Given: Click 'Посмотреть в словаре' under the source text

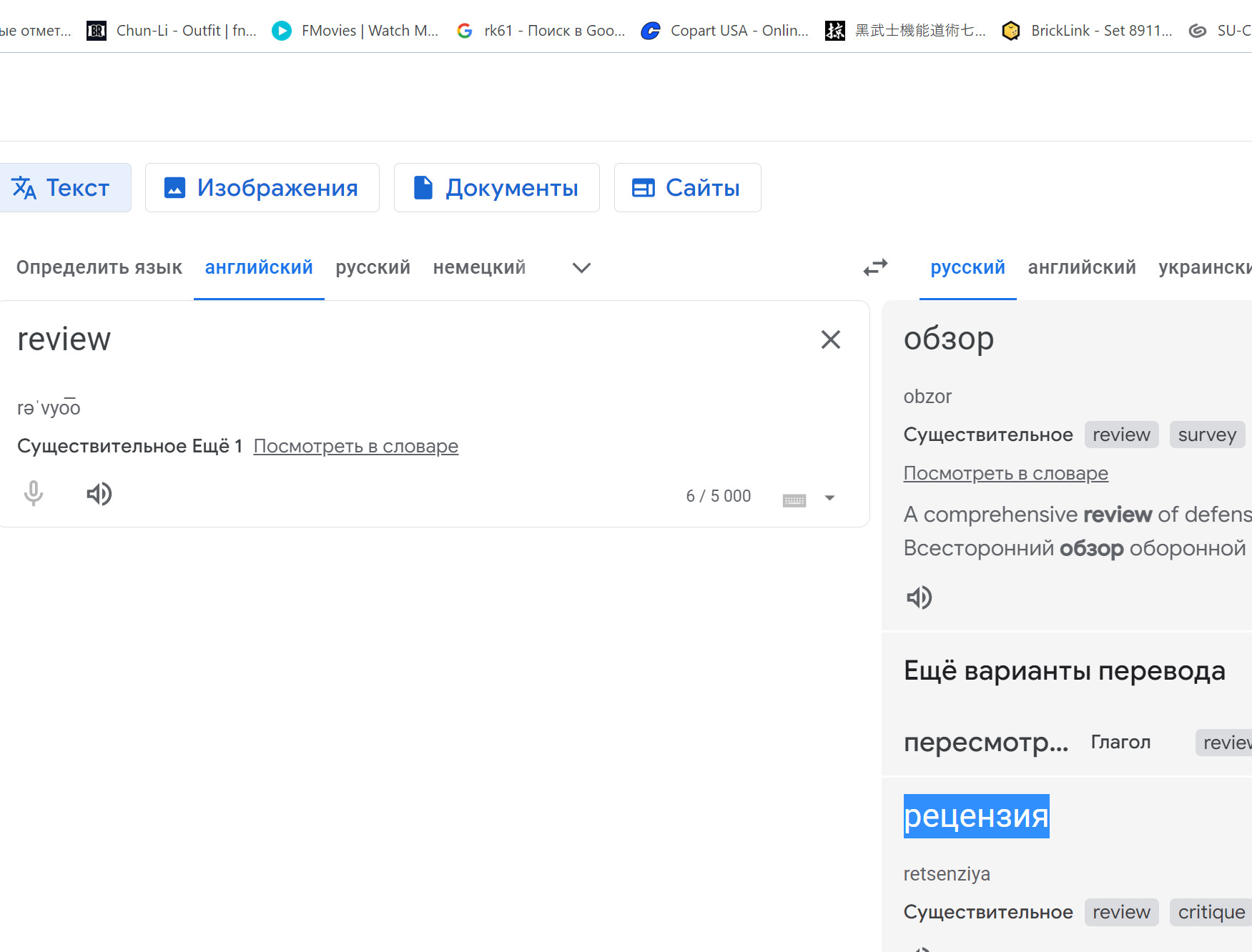Looking at the screenshot, I should 355,446.
